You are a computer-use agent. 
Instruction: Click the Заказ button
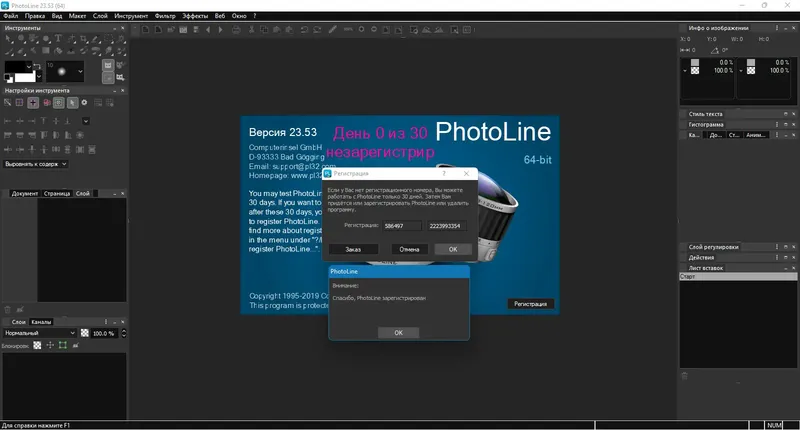tap(353, 249)
